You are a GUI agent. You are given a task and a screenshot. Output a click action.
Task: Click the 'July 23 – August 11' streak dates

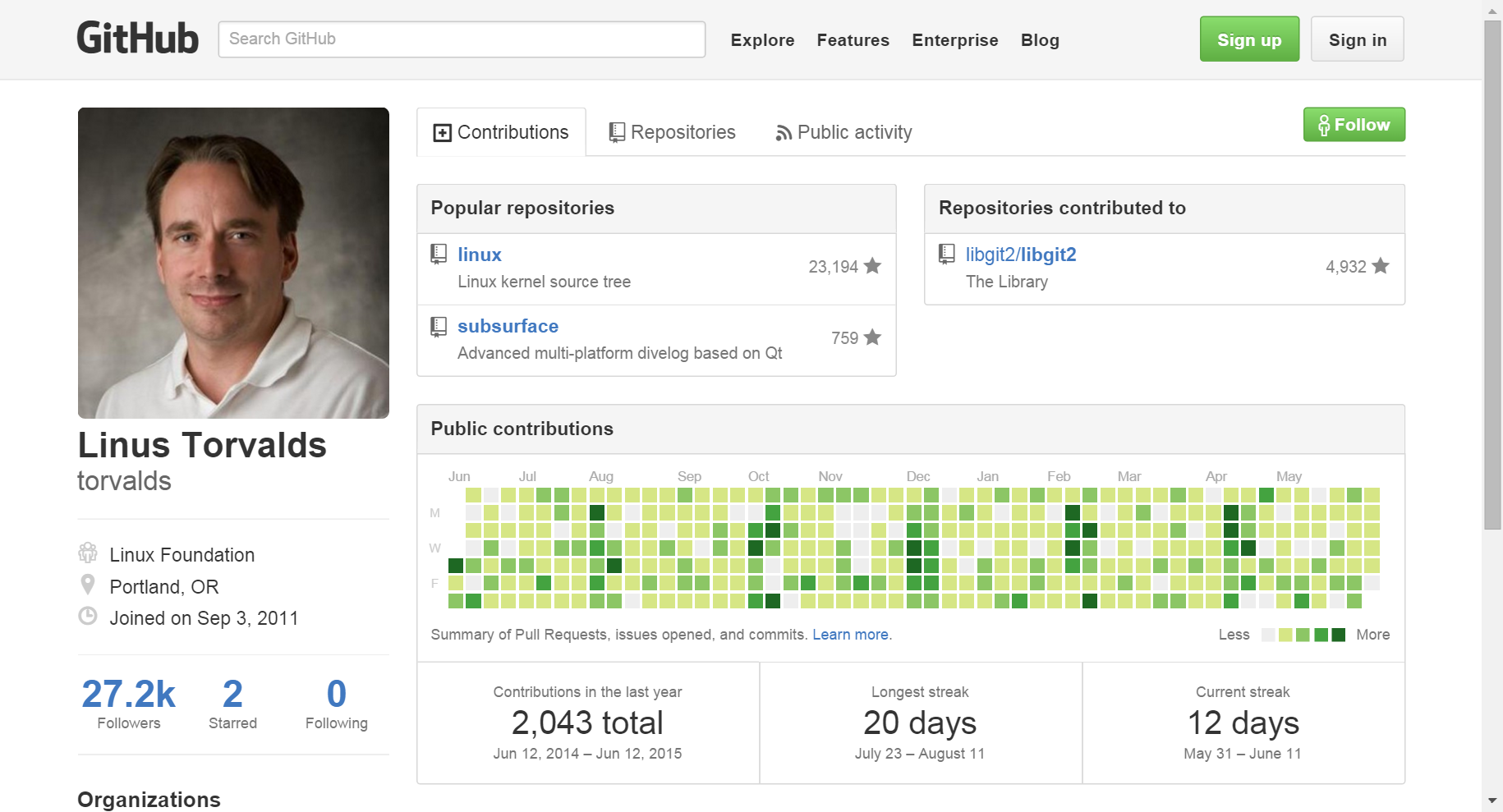(x=919, y=754)
